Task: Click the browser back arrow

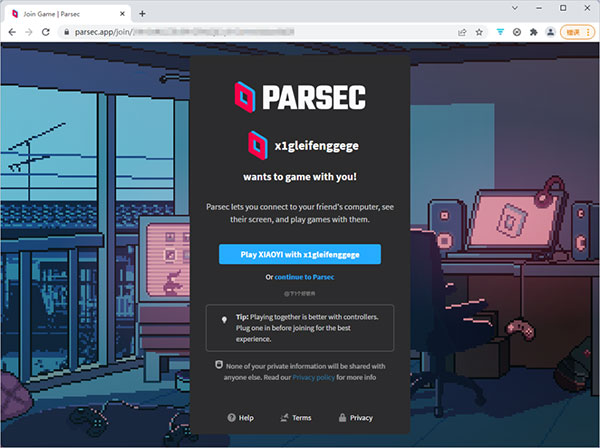Action: tap(12, 32)
